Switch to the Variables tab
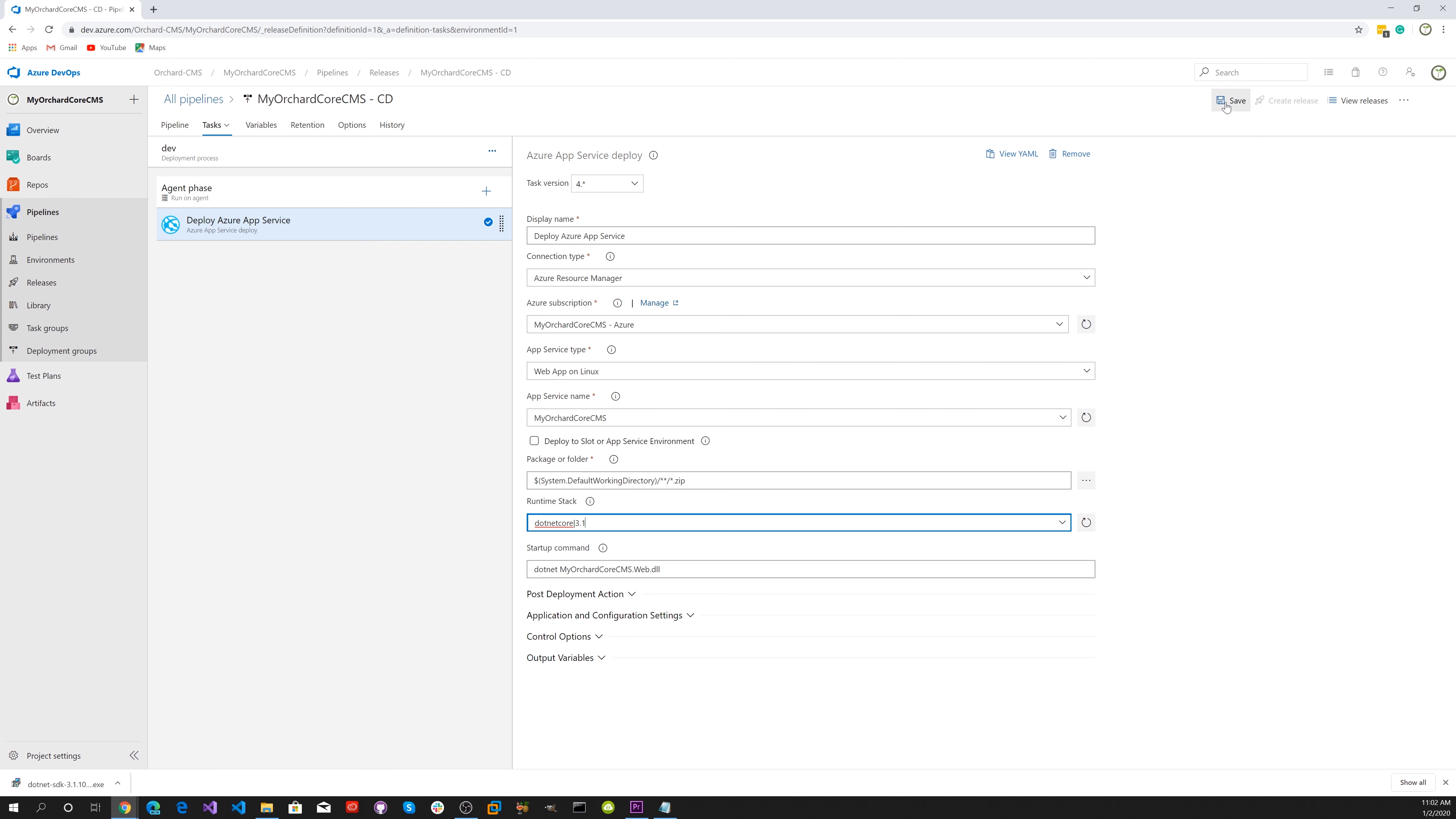 pos(261,125)
